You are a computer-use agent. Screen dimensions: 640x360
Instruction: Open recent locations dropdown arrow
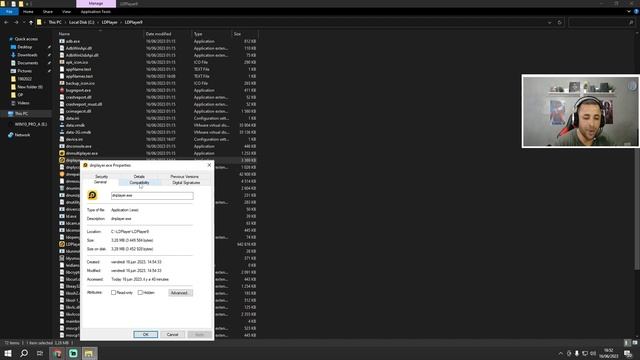(x=24, y=22)
